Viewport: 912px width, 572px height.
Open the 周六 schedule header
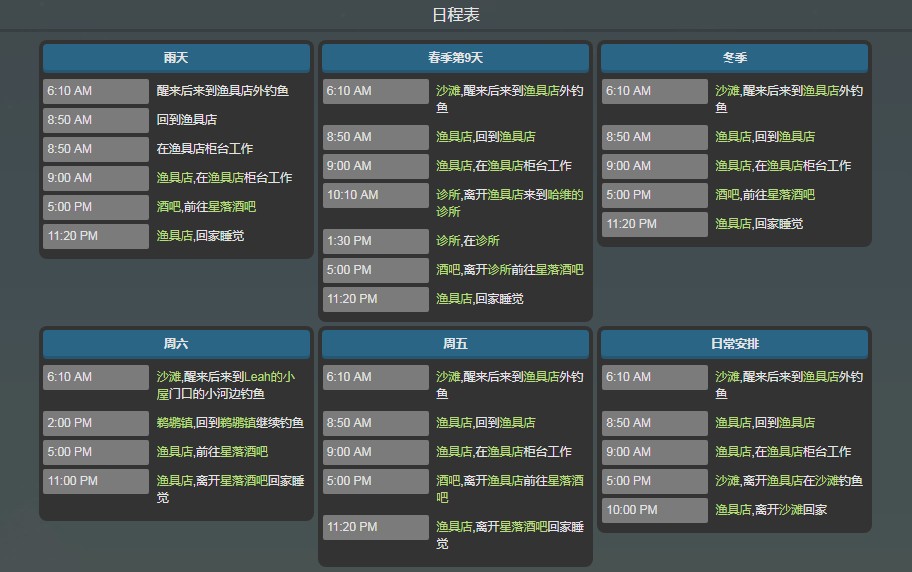pyautogui.click(x=176, y=344)
